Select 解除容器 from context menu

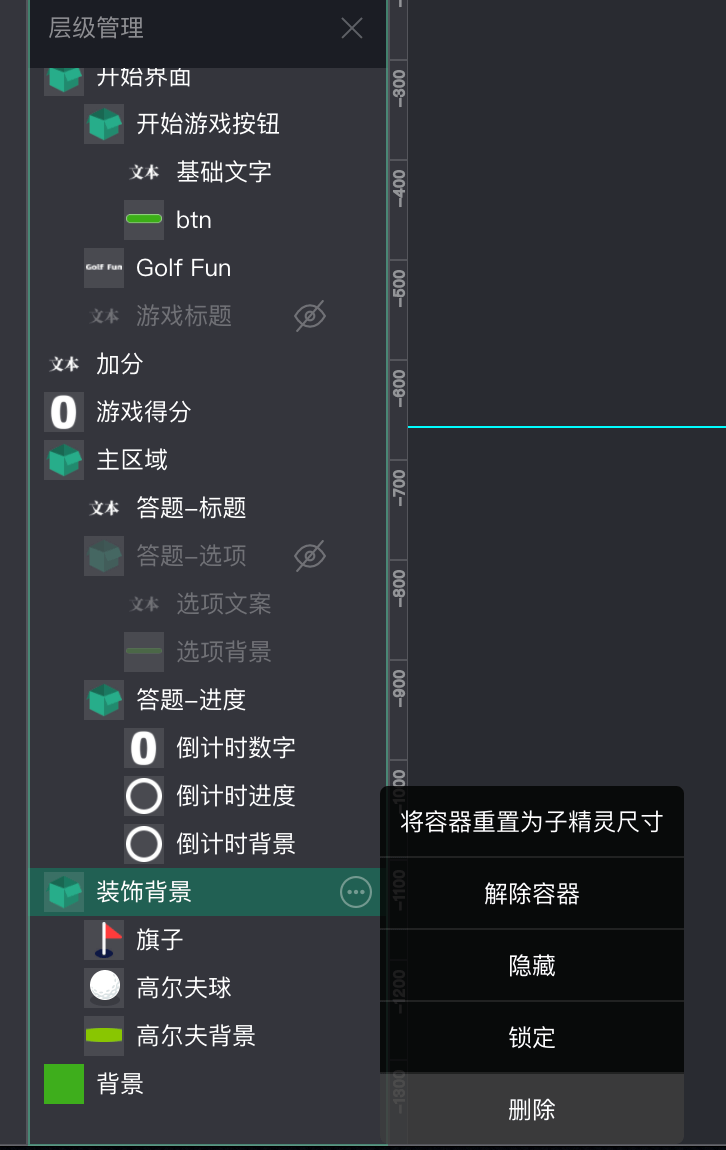[x=532, y=894]
